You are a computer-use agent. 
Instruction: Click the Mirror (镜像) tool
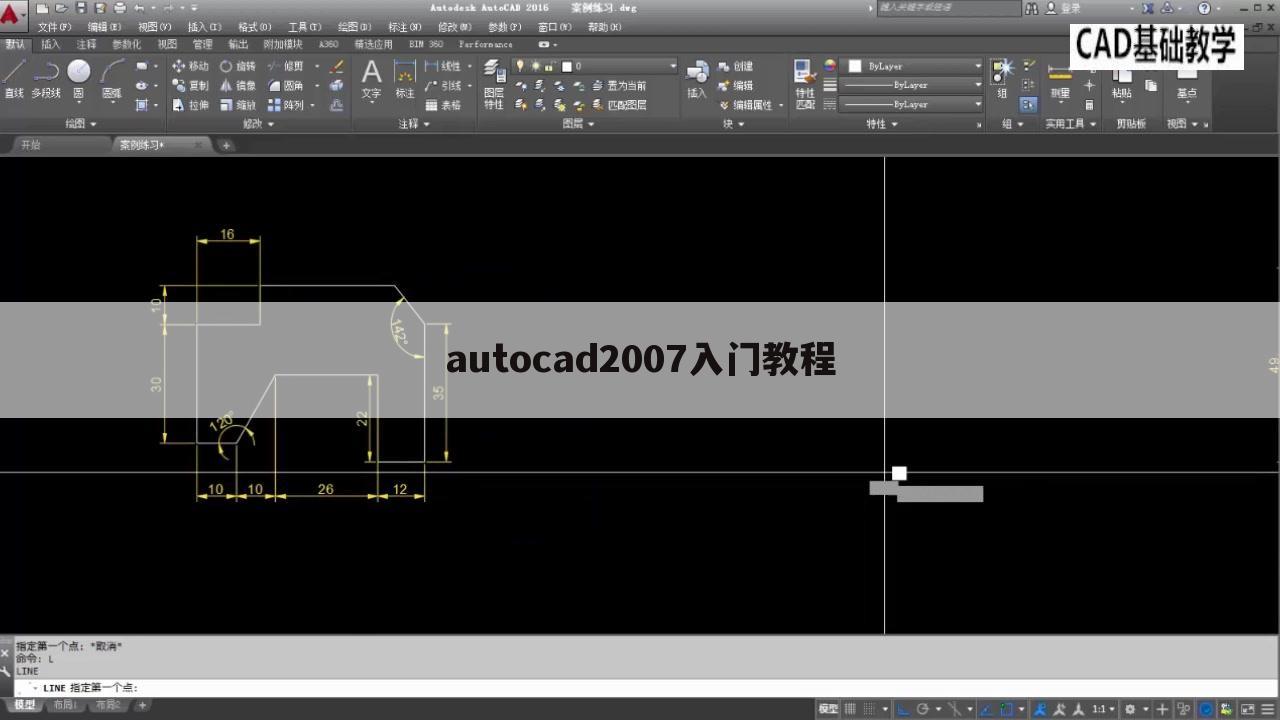click(x=238, y=85)
